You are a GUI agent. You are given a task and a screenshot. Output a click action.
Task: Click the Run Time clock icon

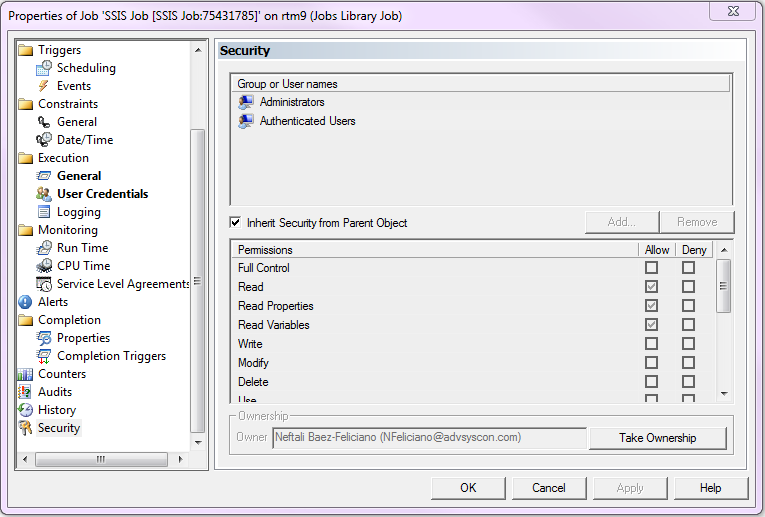coord(44,248)
